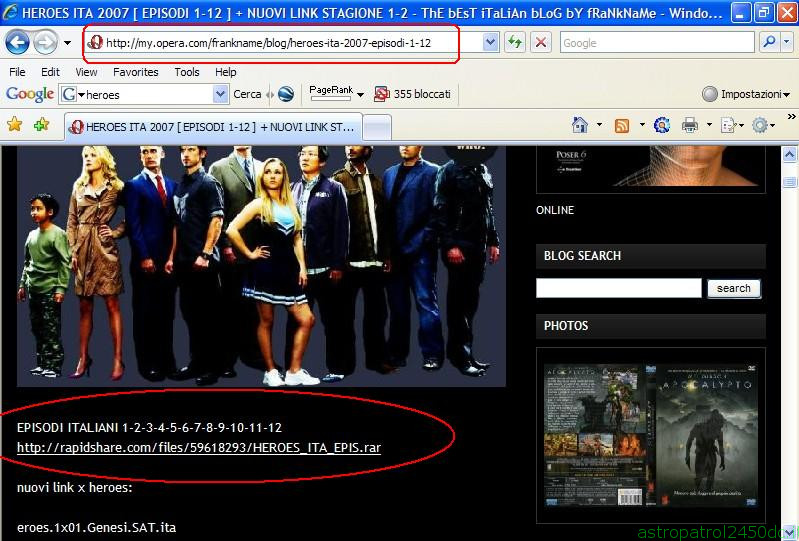Image resolution: width=799 pixels, height=541 pixels.
Task: Click the Google Toolbar logo
Action: [x=30, y=94]
